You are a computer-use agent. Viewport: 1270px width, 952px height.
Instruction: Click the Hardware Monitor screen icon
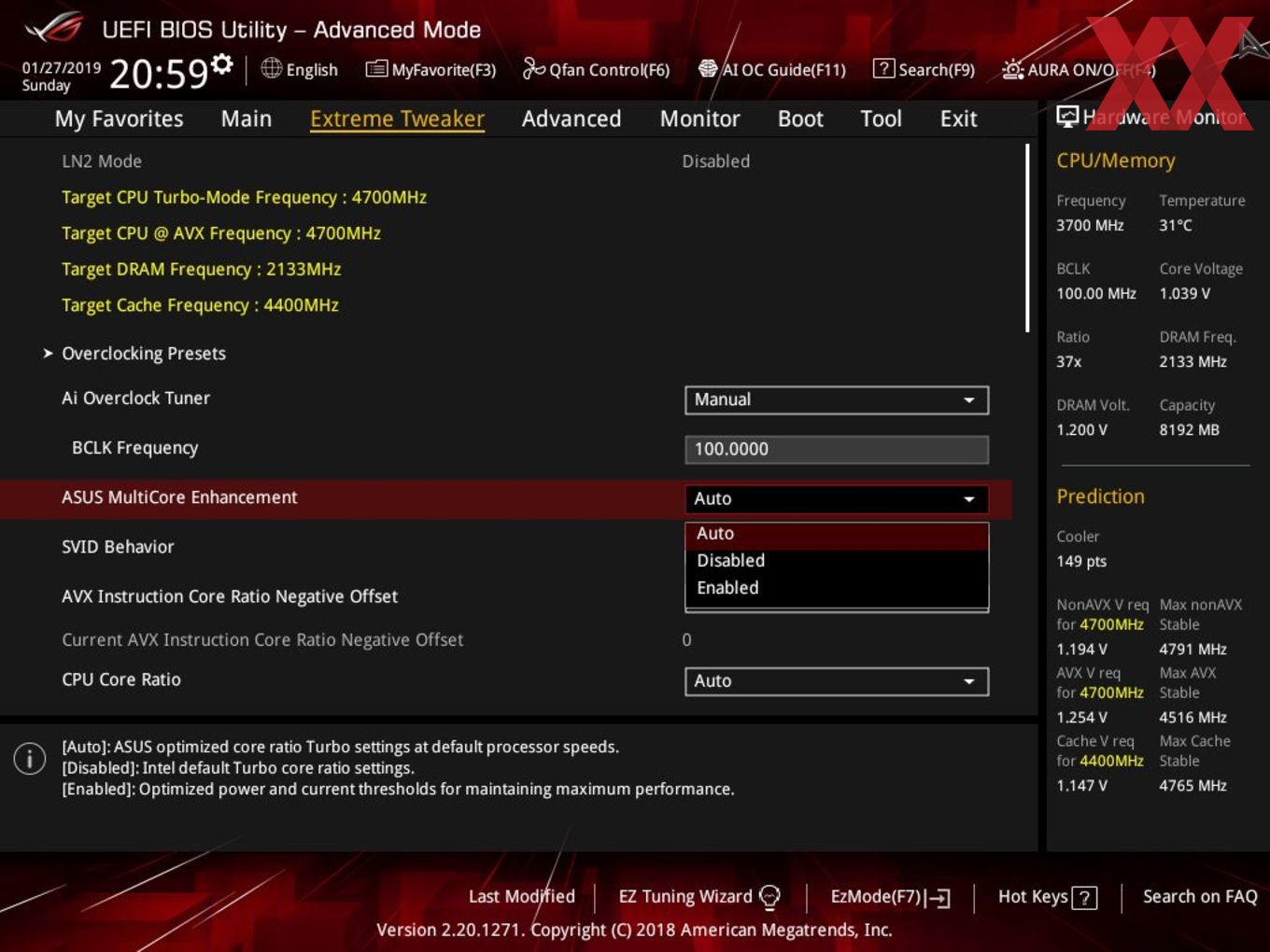tap(1066, 117)
